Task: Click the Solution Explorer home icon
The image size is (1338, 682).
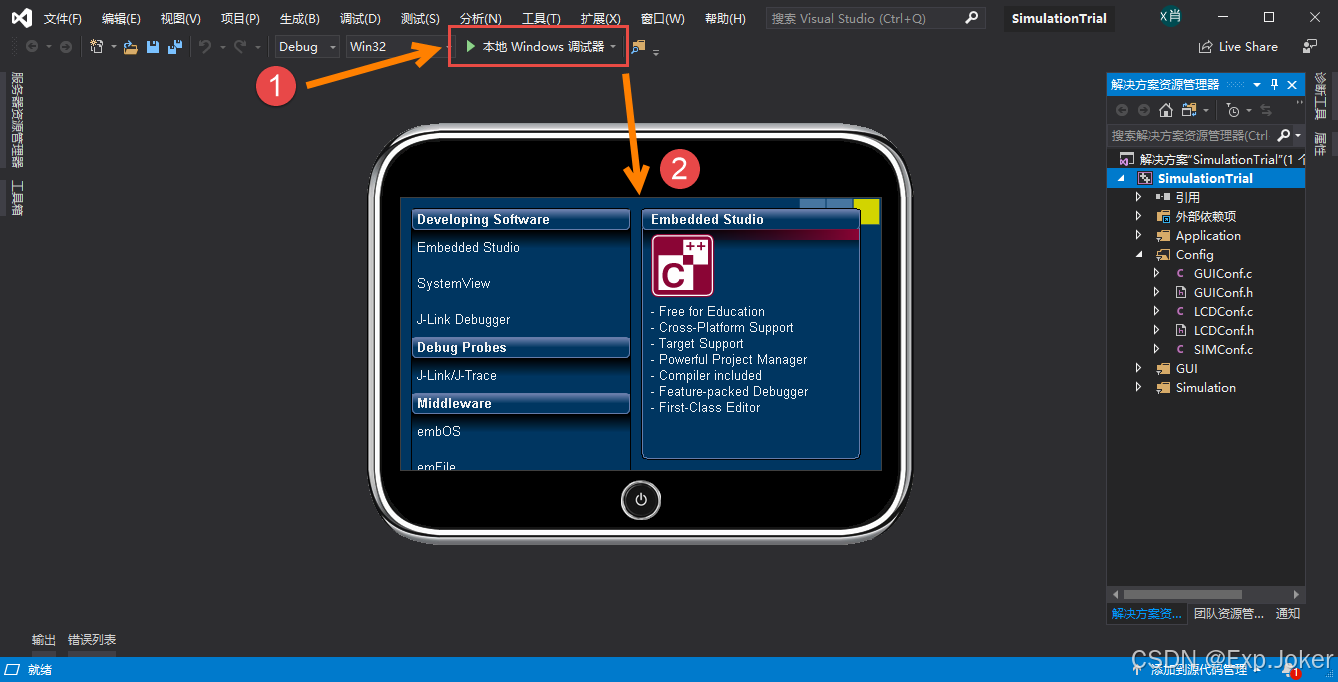Action: coord(1166,110)
